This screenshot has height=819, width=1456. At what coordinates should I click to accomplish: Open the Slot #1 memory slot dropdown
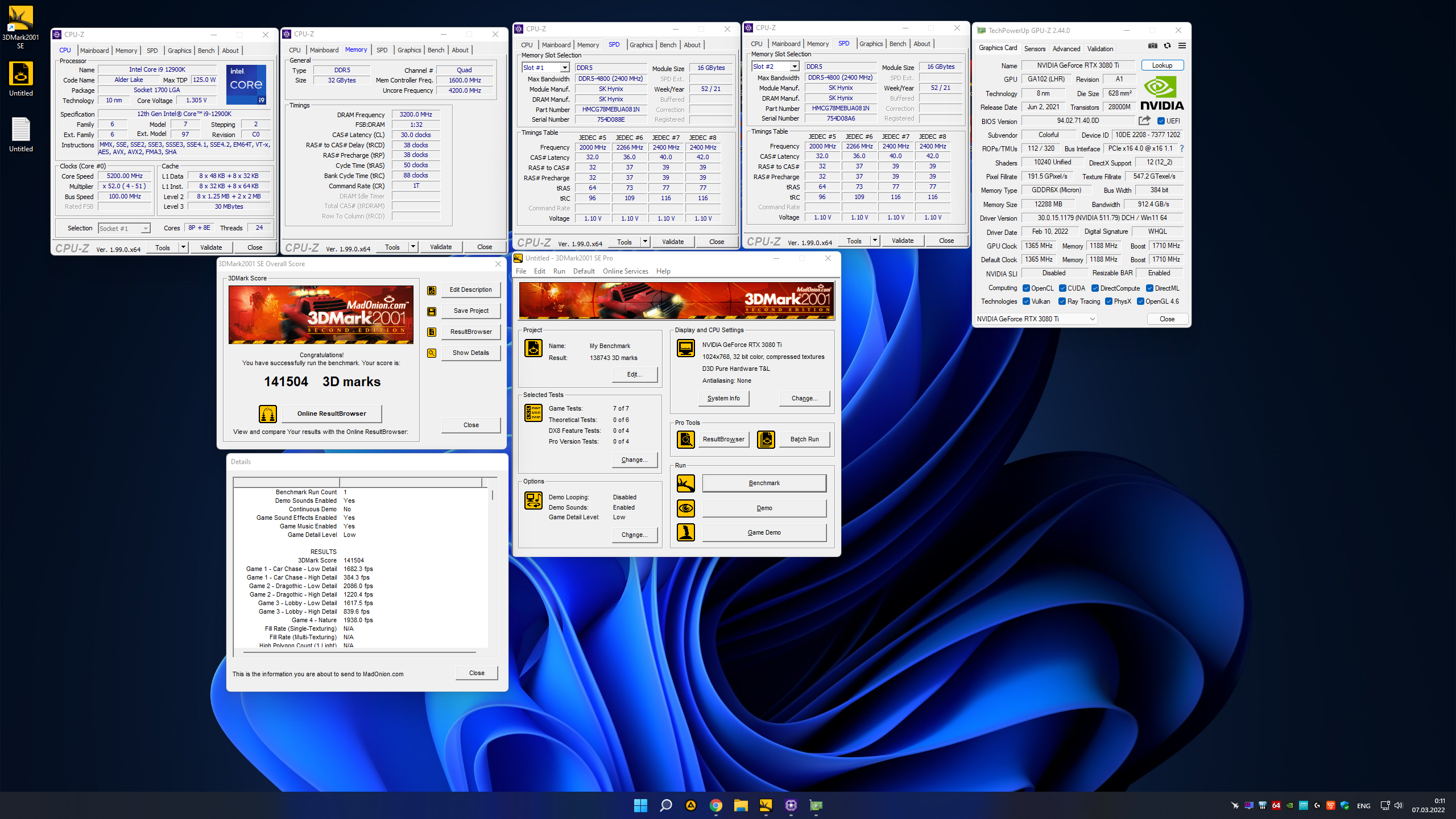[565, 68]
